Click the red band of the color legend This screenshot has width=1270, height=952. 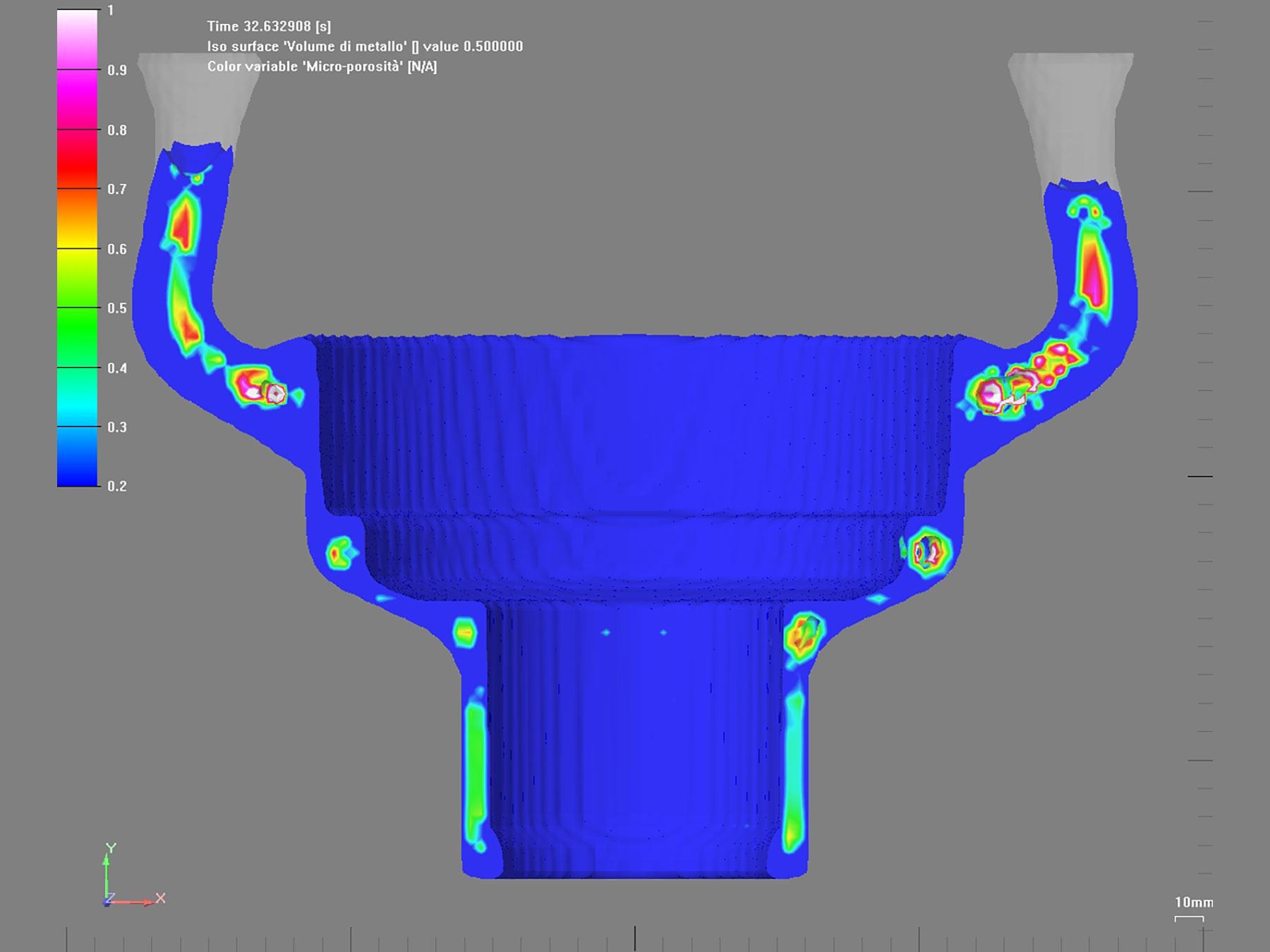pyautogui.click(x=77, y=159)
